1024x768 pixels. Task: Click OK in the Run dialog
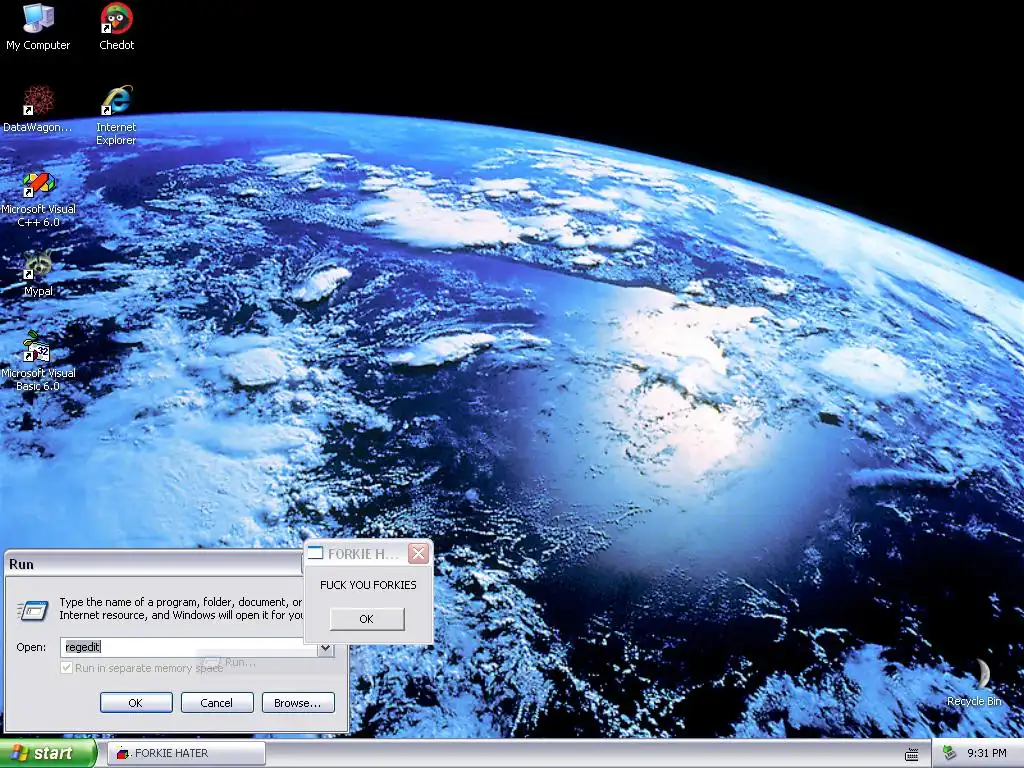[136, 703]
